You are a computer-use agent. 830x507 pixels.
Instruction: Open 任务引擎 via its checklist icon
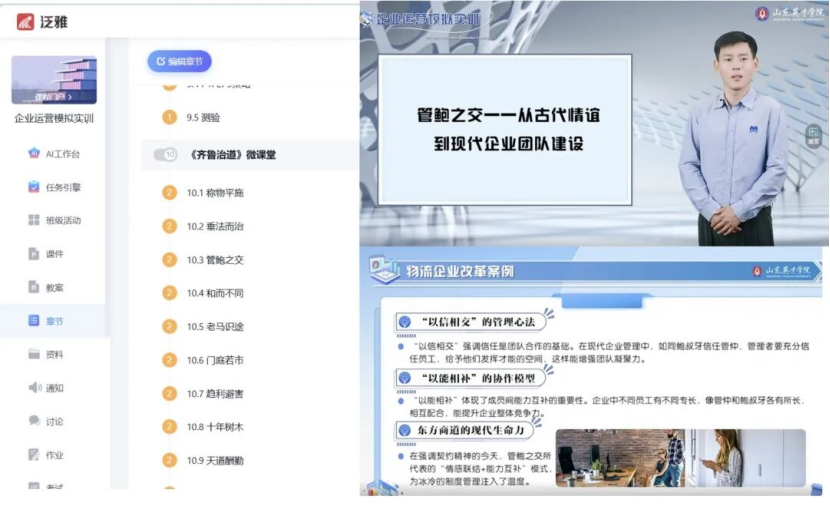coord(34,187)
